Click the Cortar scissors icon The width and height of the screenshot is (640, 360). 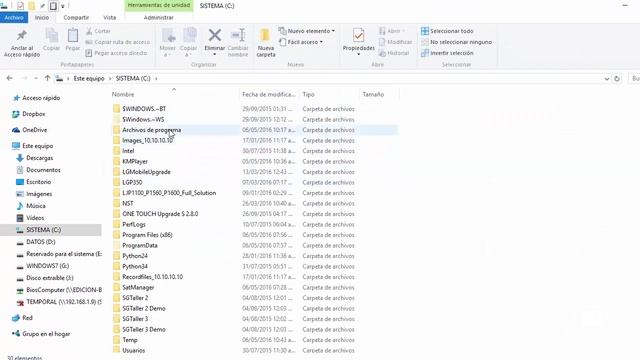[89, 31]
